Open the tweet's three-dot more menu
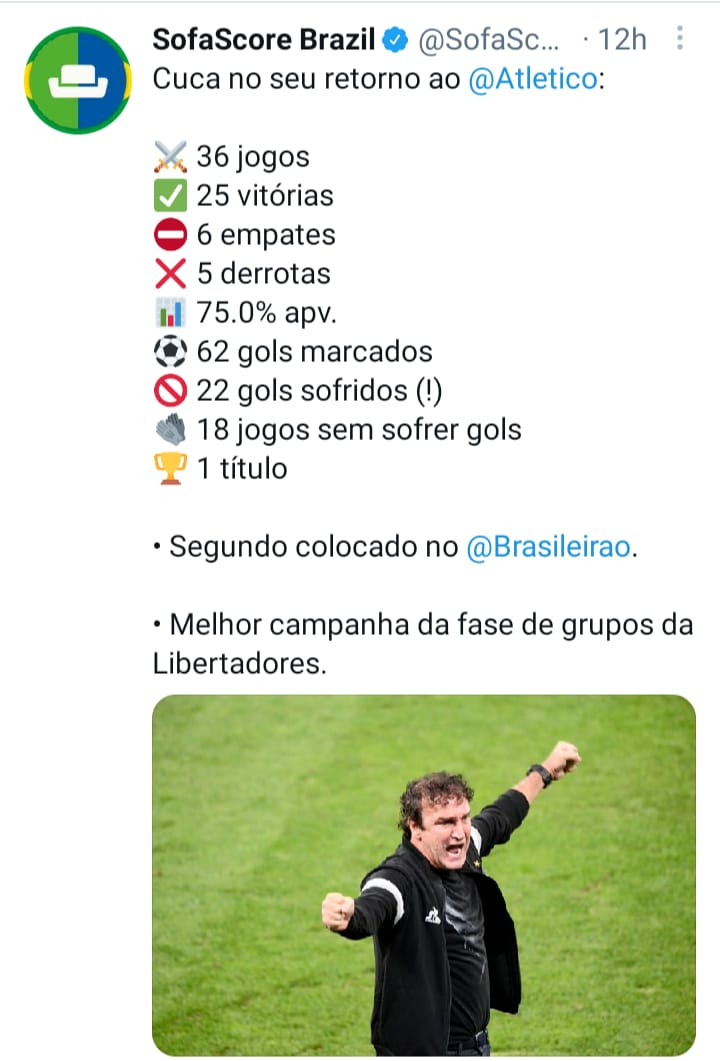 (681, 39)
